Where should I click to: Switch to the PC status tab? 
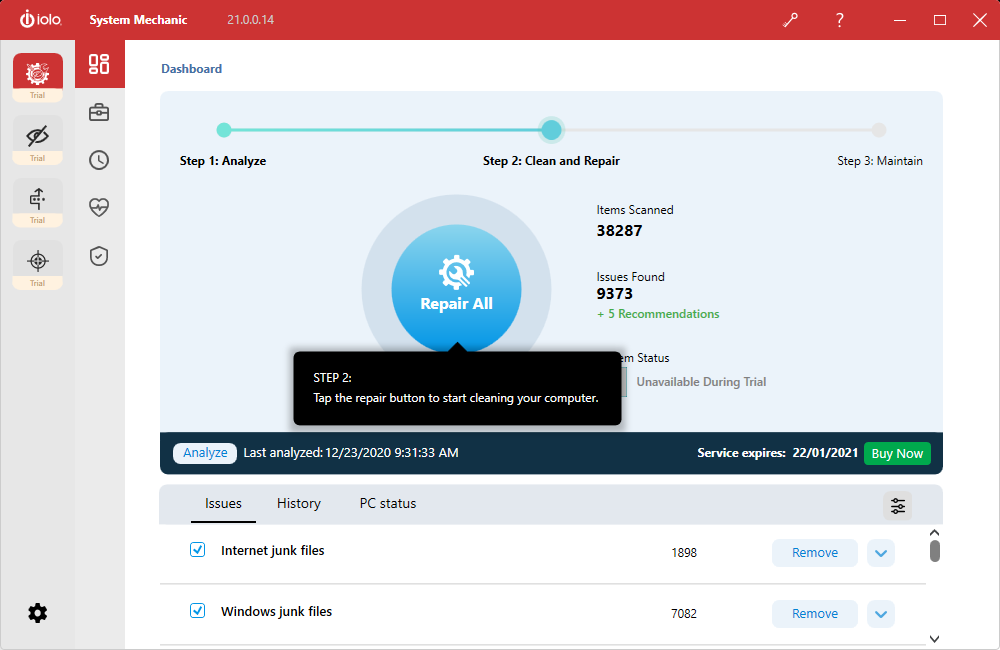click(x=388, y=504)
